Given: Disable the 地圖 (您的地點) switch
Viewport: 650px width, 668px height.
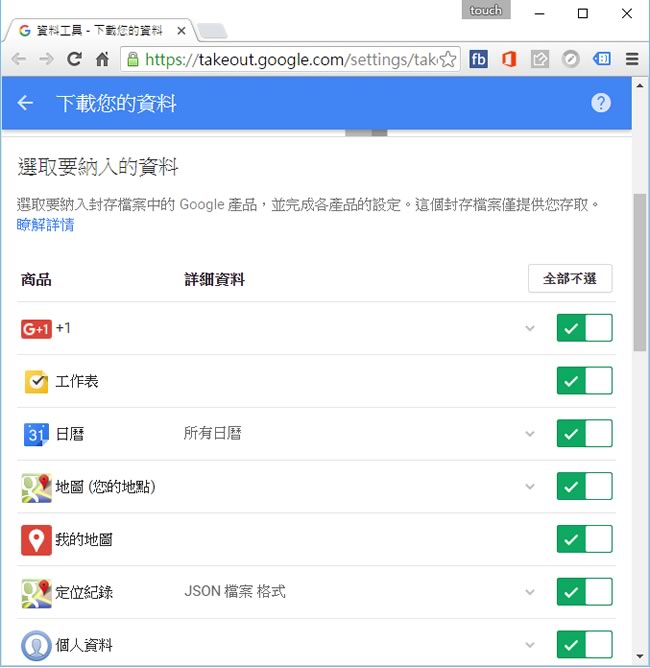Looking at the screenshot, I should [584, 486].
